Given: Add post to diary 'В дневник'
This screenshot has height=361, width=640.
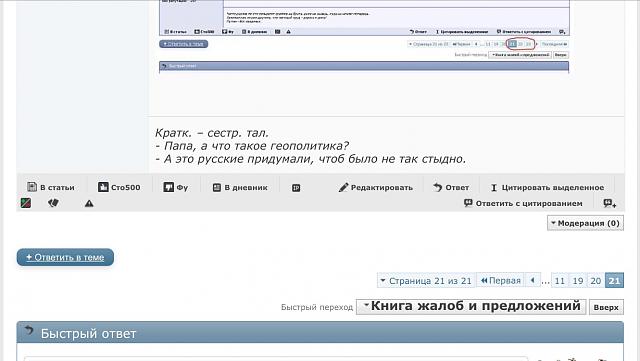Looking at the screenshot, I should point(240,187).
